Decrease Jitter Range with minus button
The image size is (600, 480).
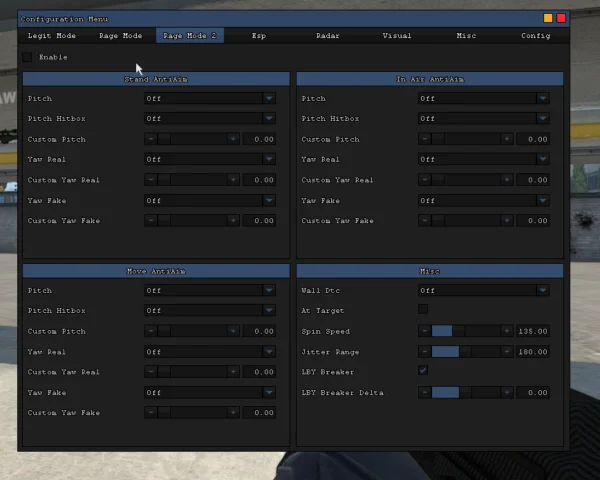tap(424, 351)
